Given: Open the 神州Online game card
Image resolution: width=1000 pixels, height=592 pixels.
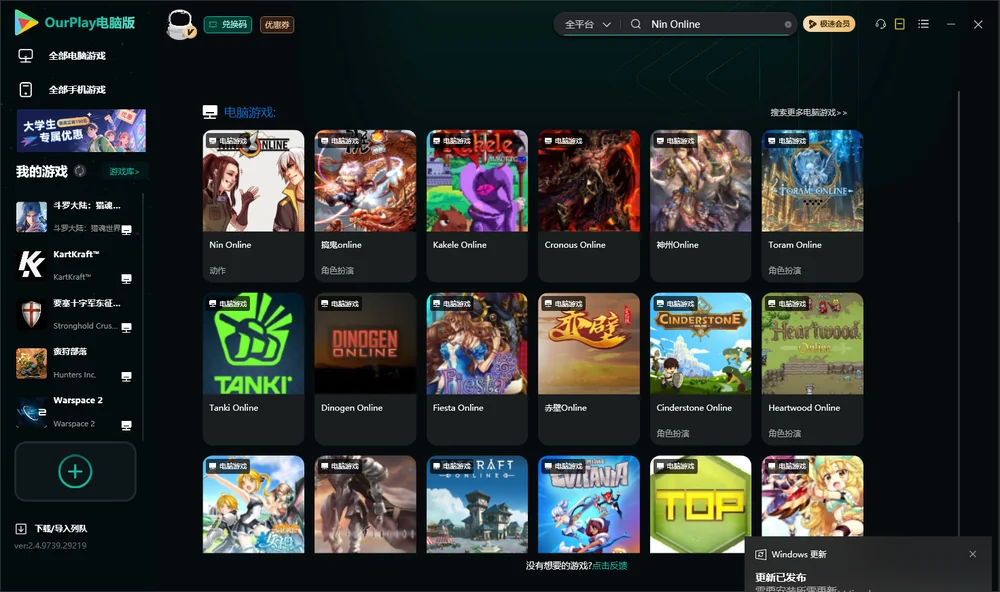Looking at the screenshot, I should tap(701, 206).
